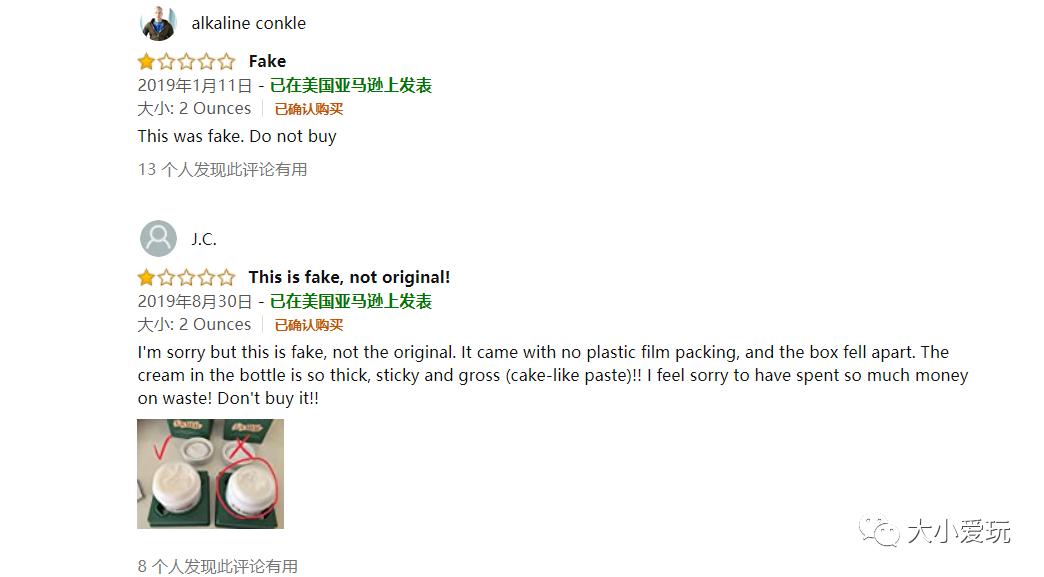Click "大小: 2 Ounces" under alkaline conkle's review
Viewport: 1044px width, 577px height.
coord(194,108)
